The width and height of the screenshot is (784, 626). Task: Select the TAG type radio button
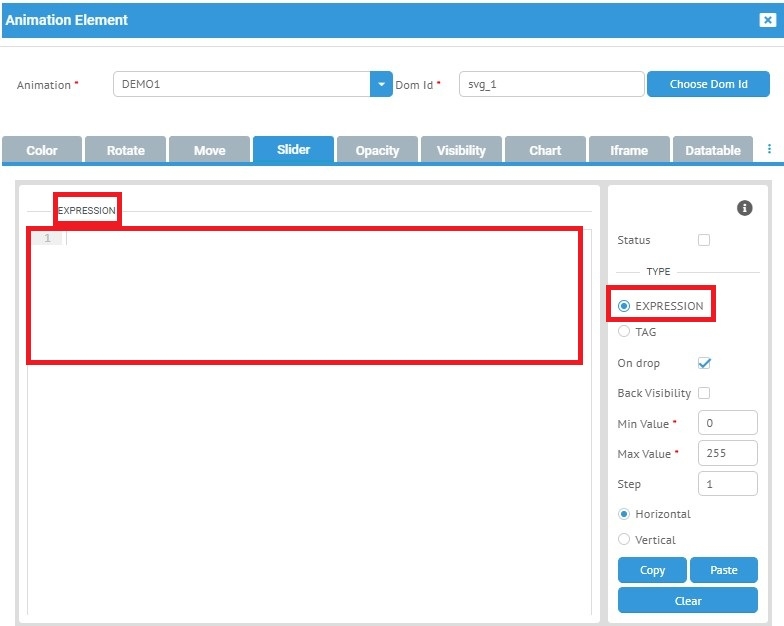625,332
